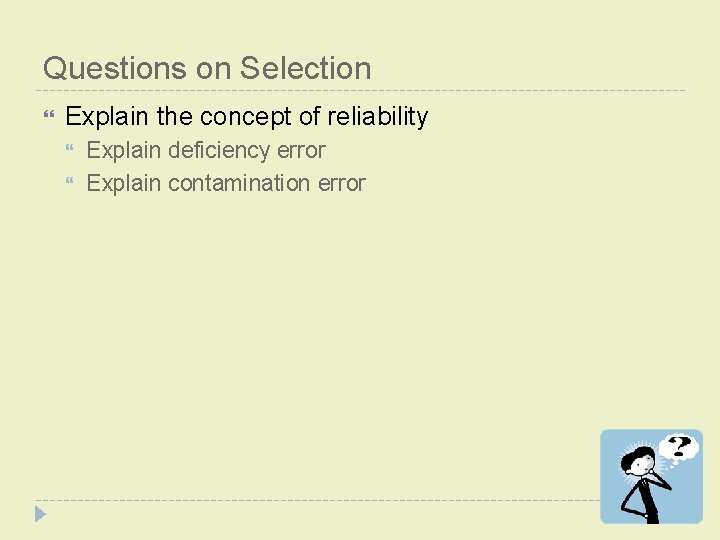The width and height of the screenshot is (720, 540).
Task: Click the word "contamination" in the second sub-bullet
Action: (x=239, y=183)
